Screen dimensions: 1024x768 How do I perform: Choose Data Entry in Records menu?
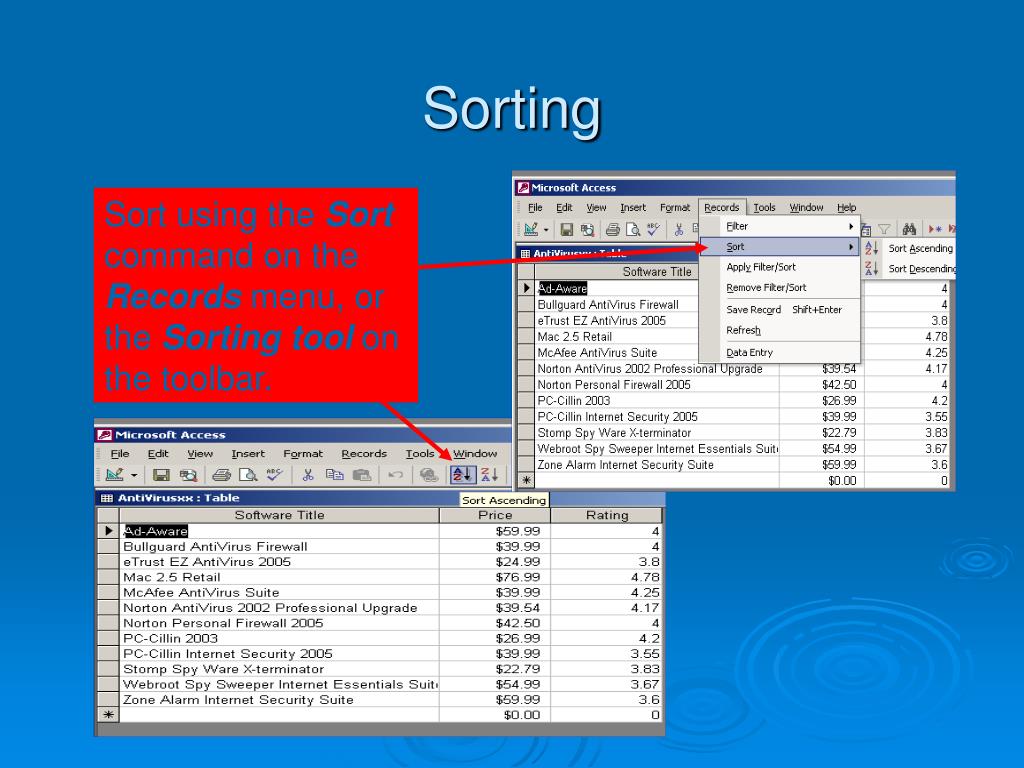coord(780,353)
